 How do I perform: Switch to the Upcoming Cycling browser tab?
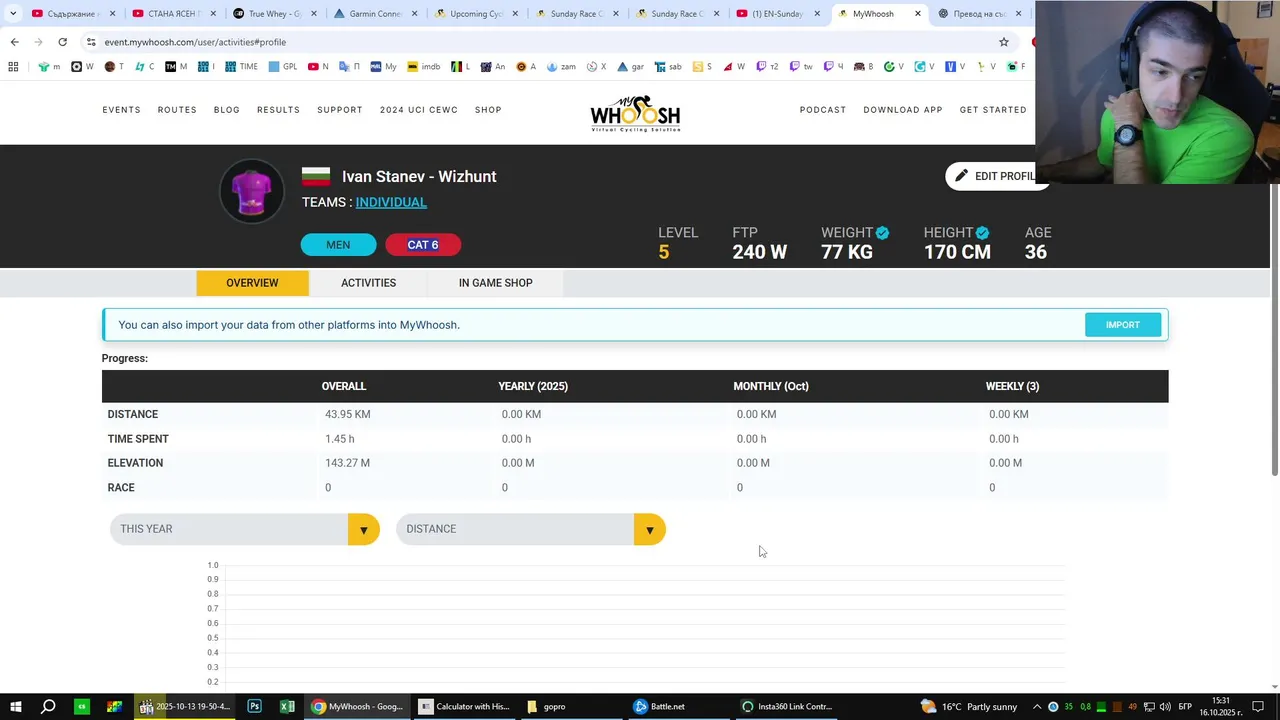click(x=477, y=14)
